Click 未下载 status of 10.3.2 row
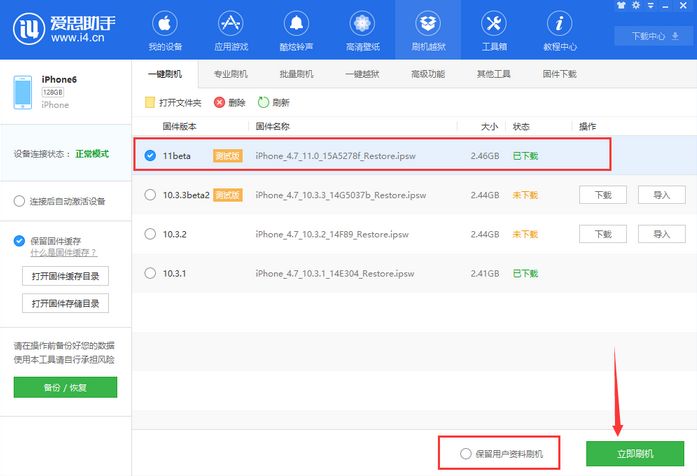Image resolution: width=697 pixels, height=476 pixels. click(525, 234)
